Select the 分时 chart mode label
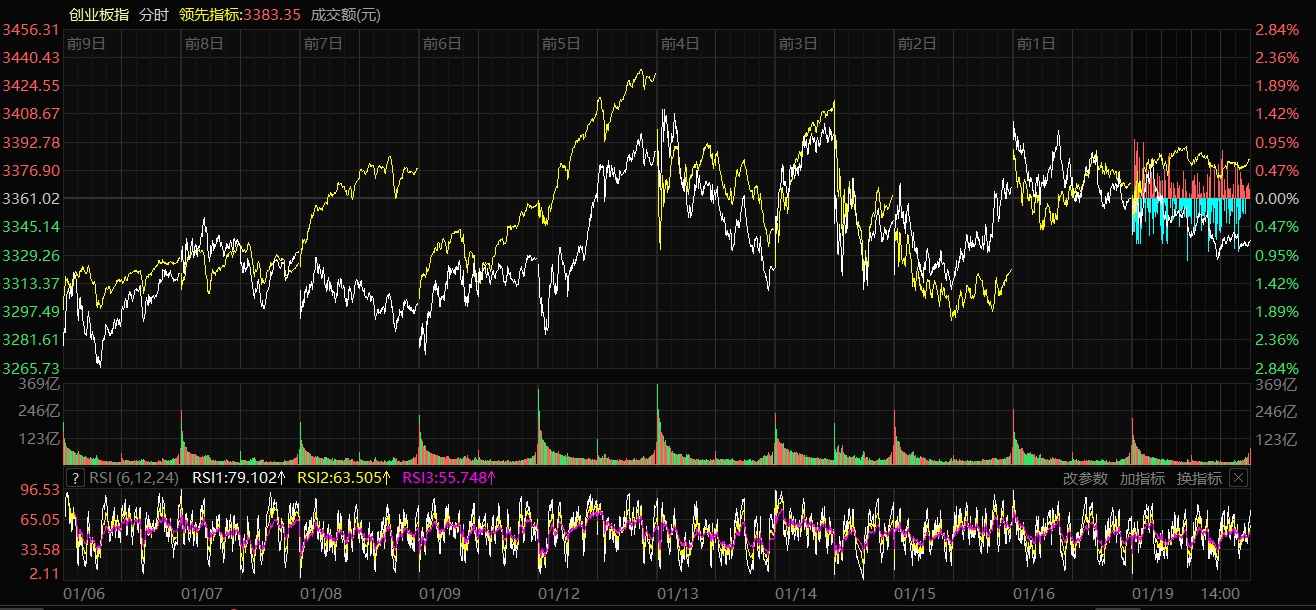 pyautogui.click(x=154, y=14)
